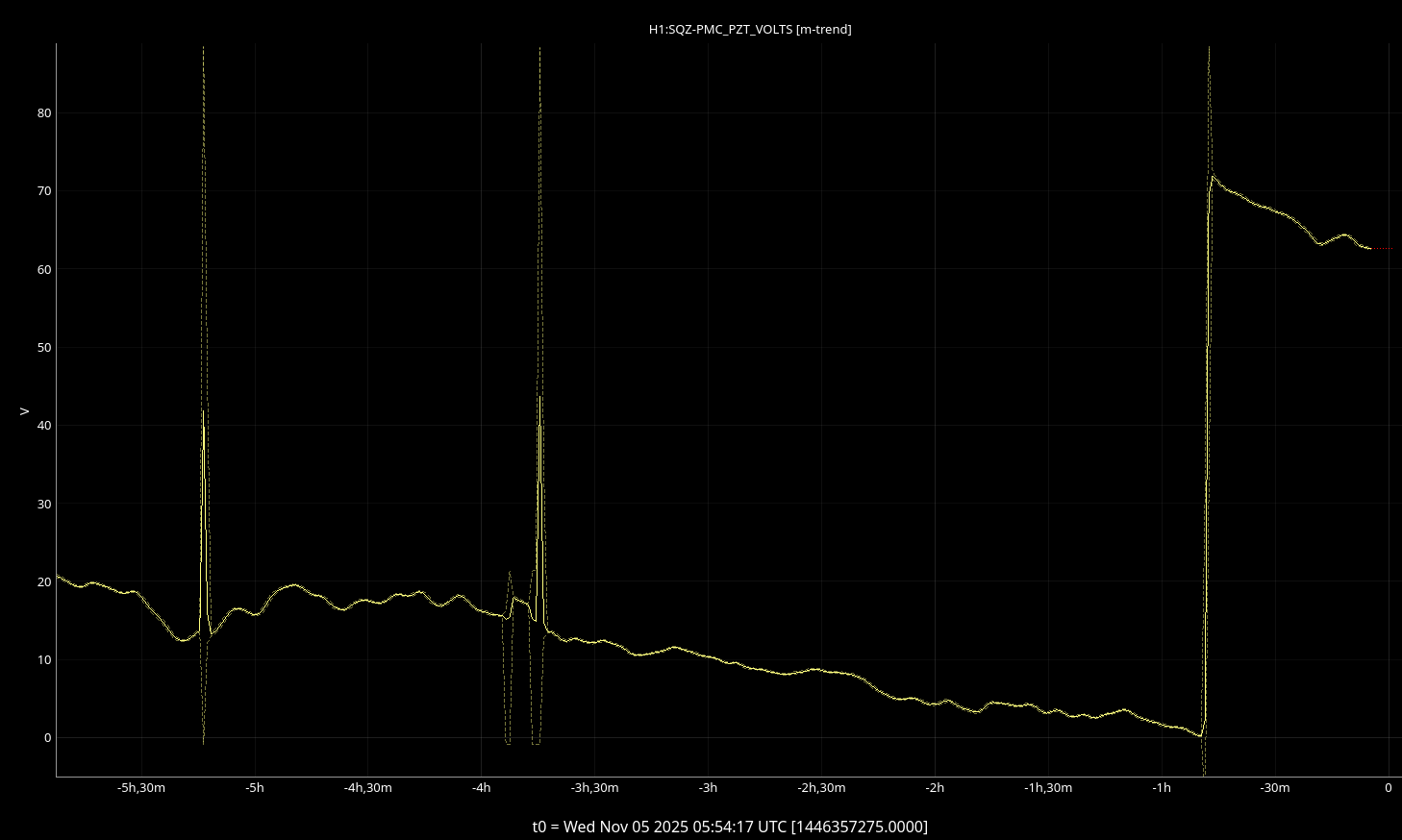
Task: Click the 70 tick on the y-axis
Action: click(44, 191)
